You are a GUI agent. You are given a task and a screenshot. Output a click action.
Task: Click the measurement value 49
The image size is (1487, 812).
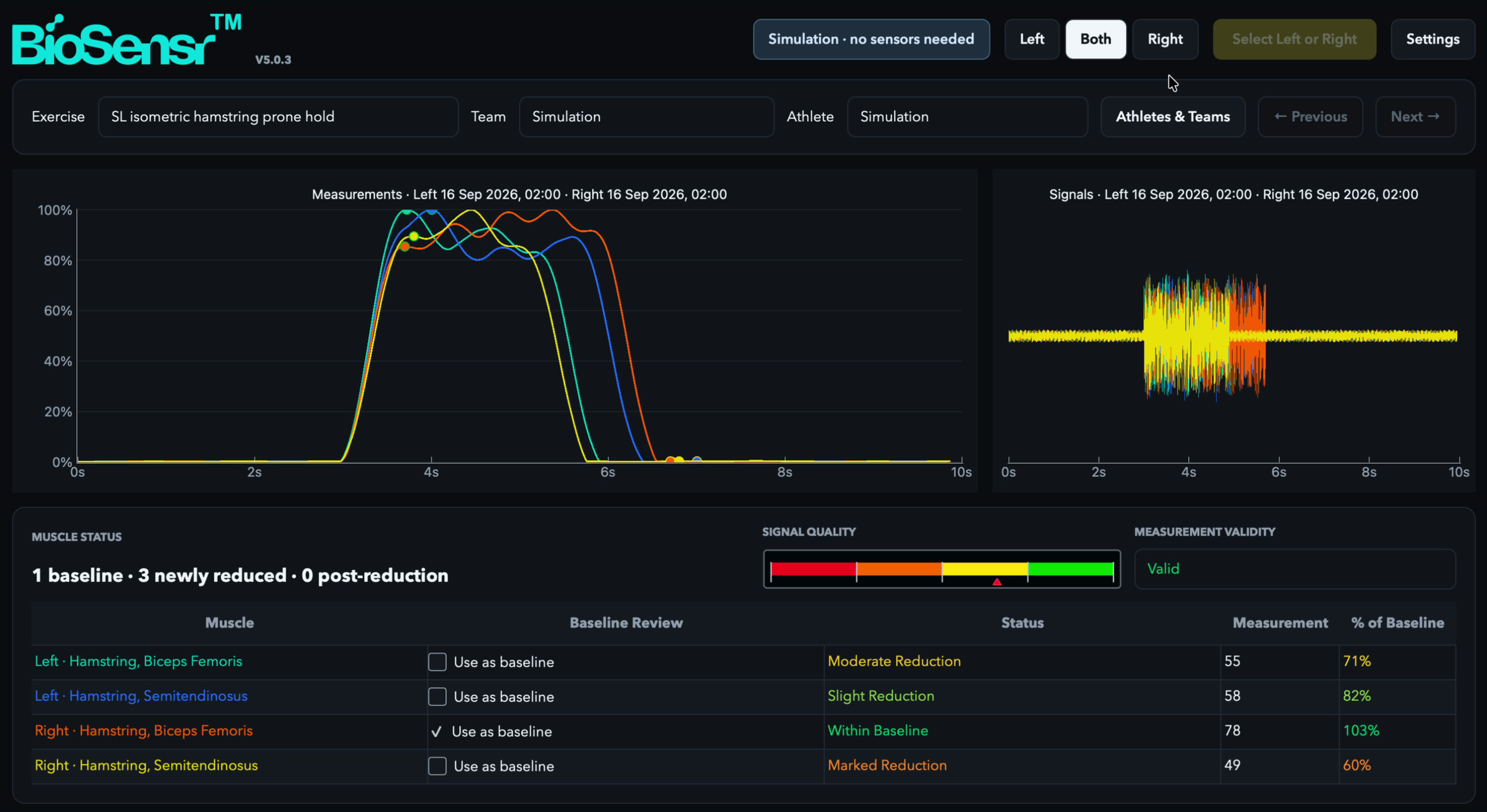(1232, 765)
